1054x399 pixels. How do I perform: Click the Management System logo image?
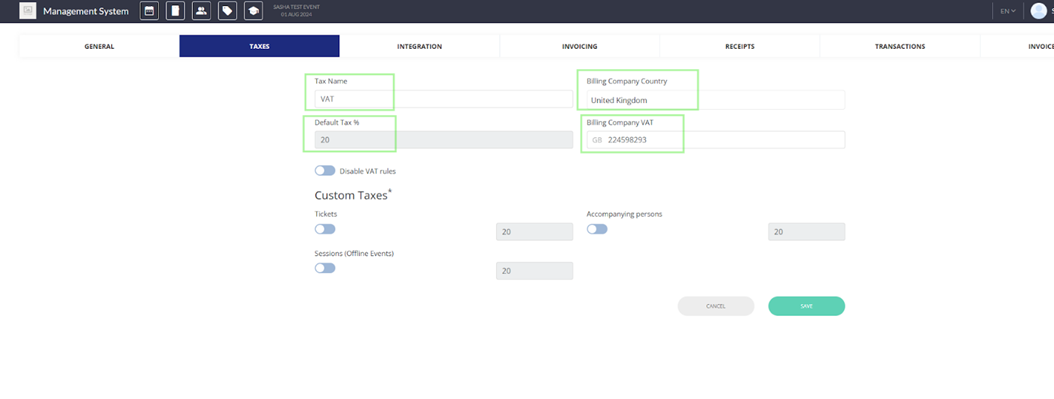[28, 11]
